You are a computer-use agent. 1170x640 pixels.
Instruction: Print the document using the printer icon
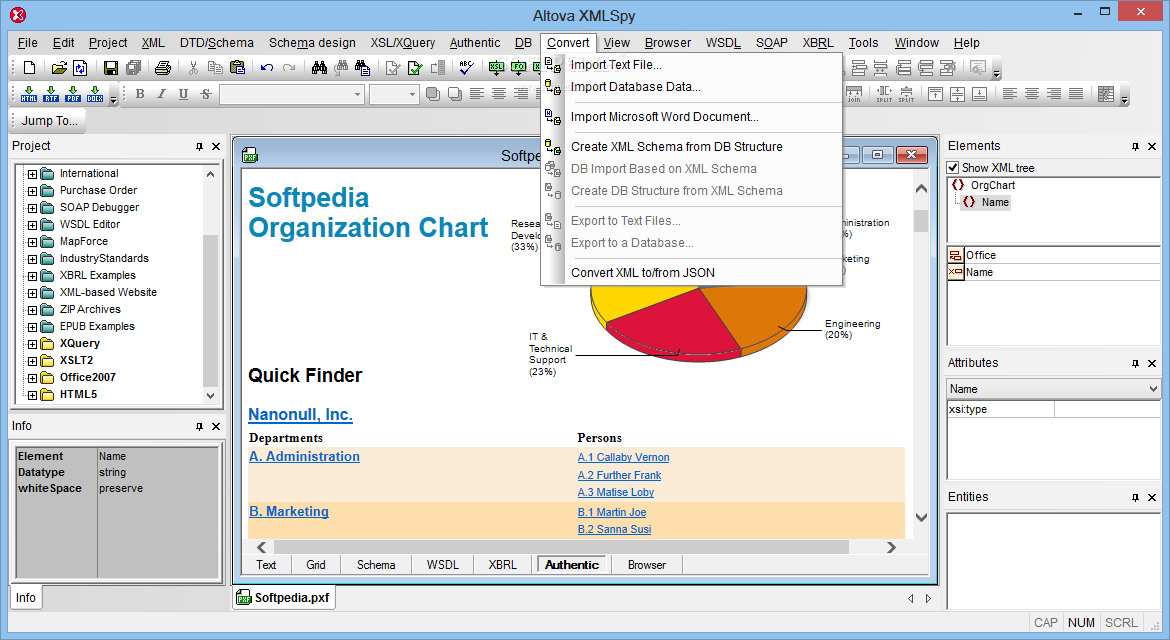163,68
